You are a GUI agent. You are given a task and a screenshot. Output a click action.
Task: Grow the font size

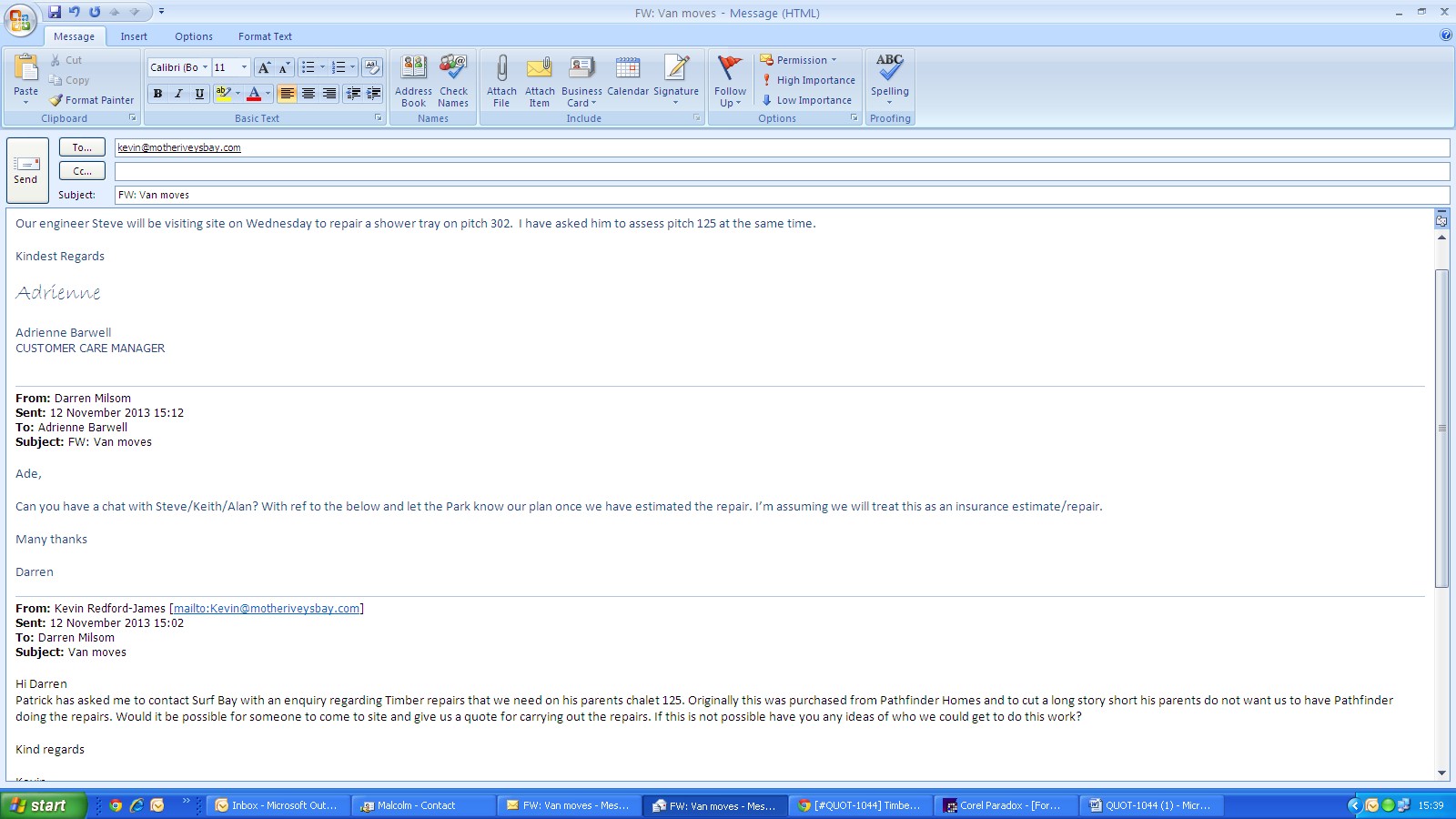pyautogui.click(x=264, y=67)
